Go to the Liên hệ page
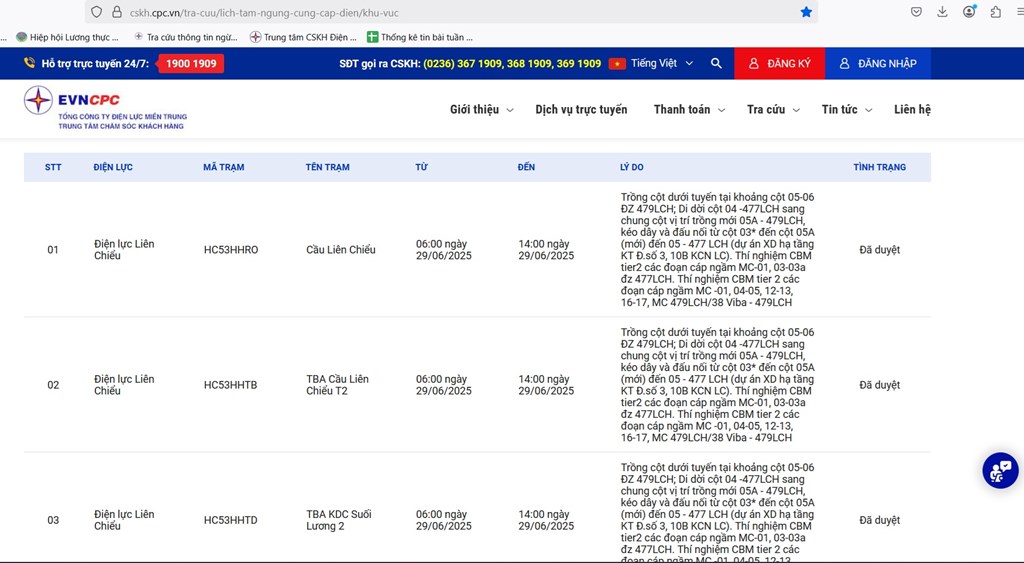Image resolution: width=1024 pixels, height=563 pixels. (912, 110)
